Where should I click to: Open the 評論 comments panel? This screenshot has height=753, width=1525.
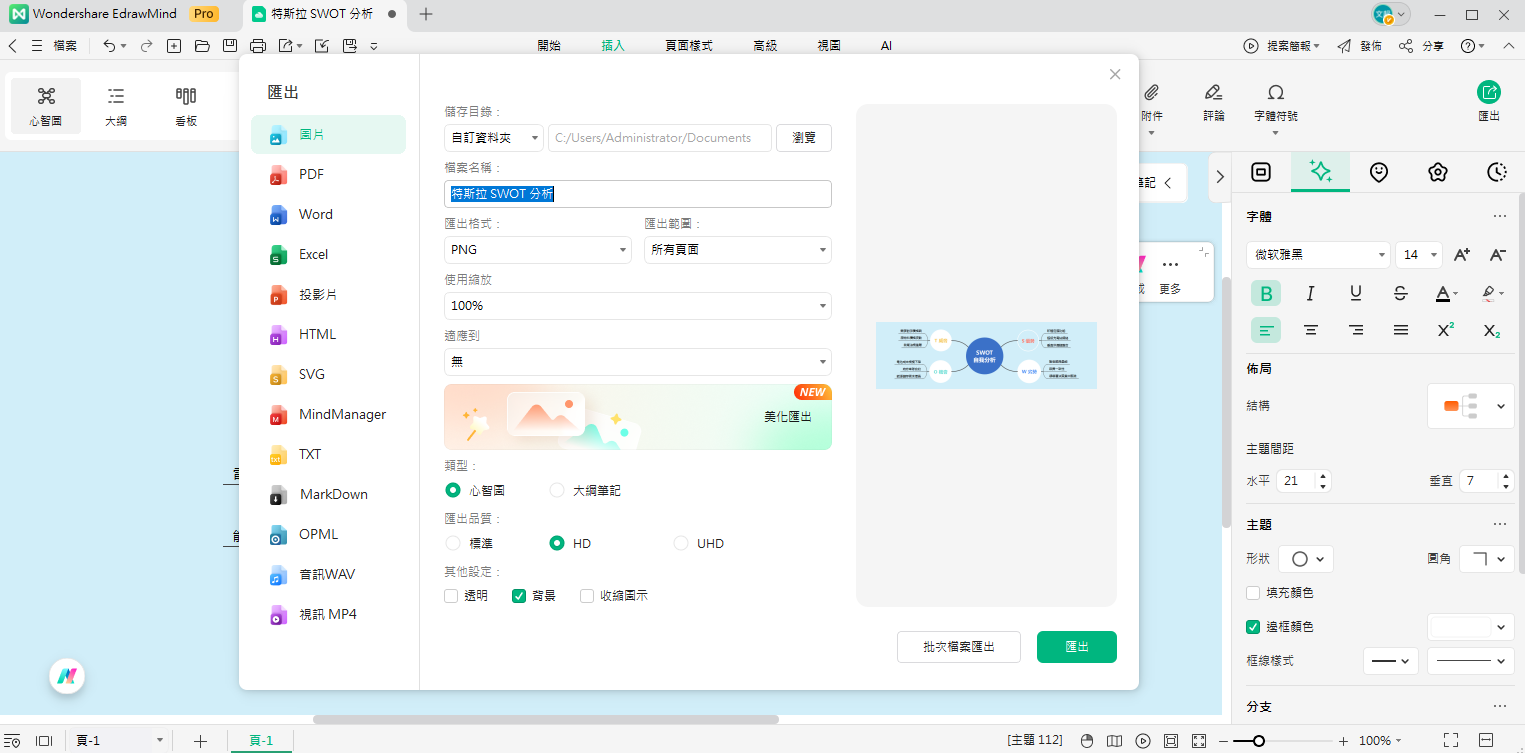coord(1213,103)
